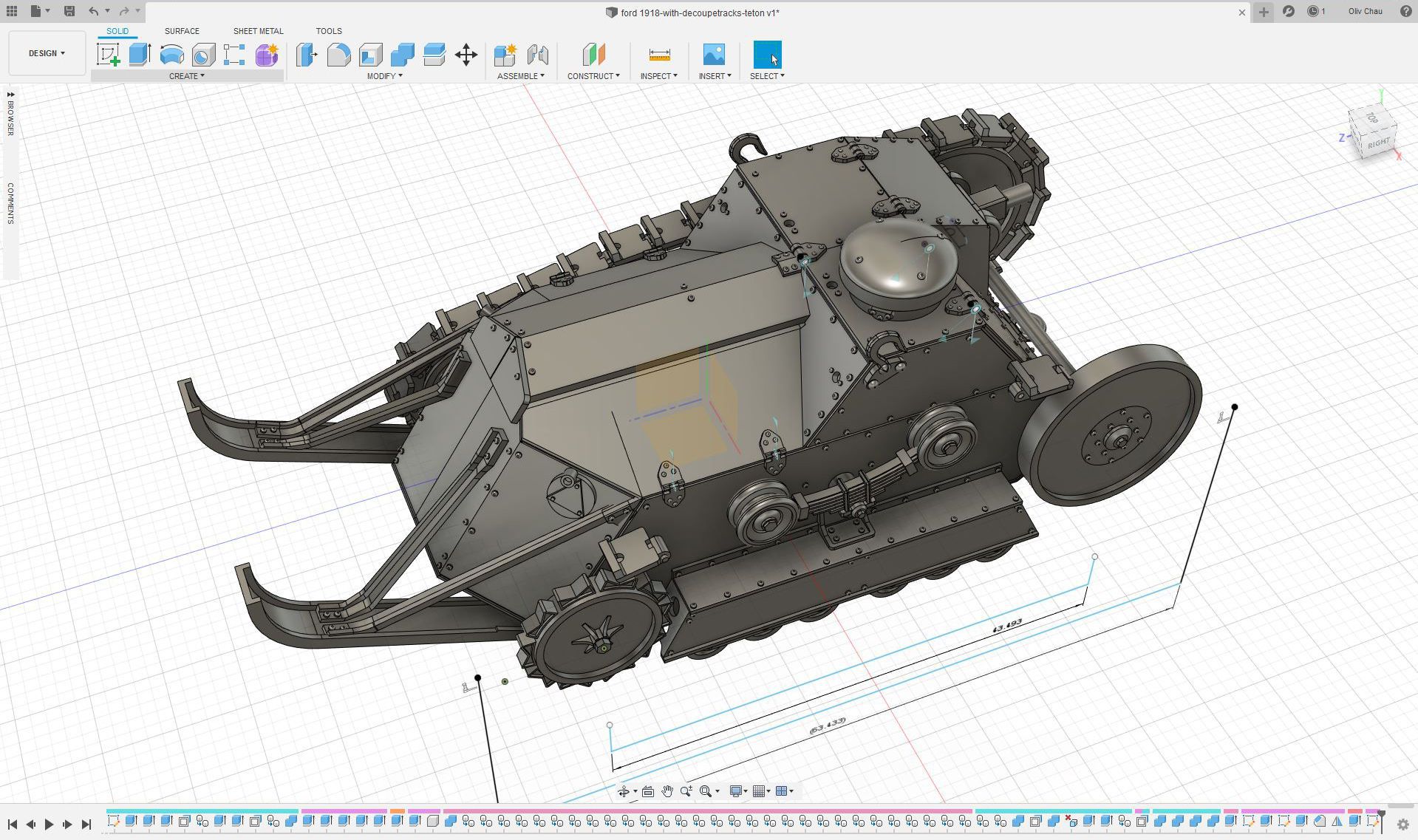Expand the MODIFY dropdown menu
Viewport: 1418px width, 840px height.
click(384, 76)
